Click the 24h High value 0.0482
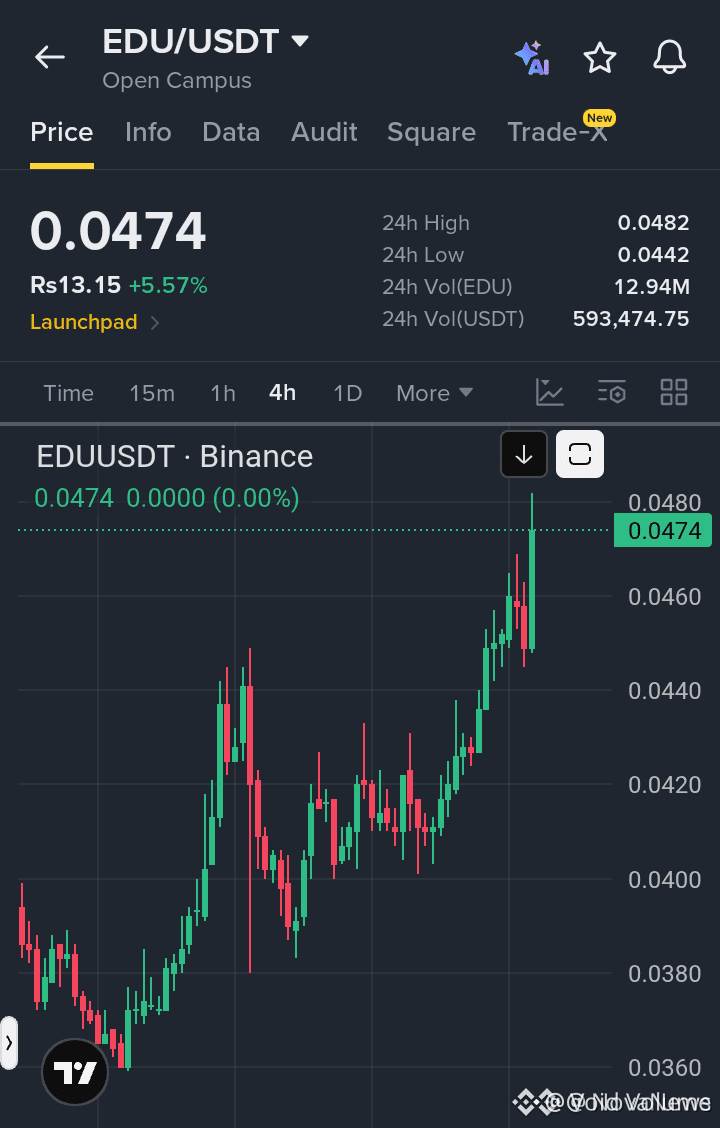The width and height of the screenshot is (720, 1128). [653, 223]
